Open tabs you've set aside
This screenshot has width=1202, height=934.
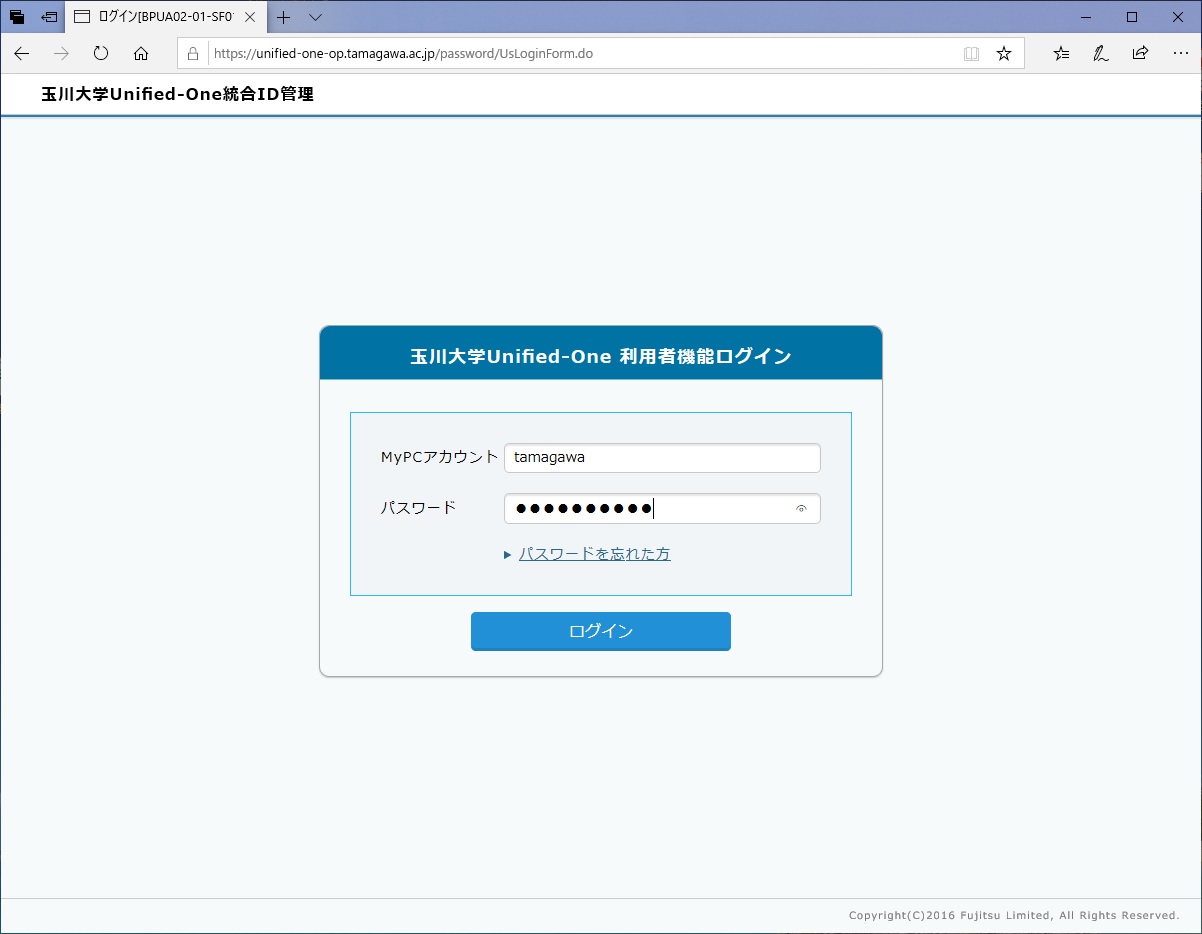[x=17, y=17]
